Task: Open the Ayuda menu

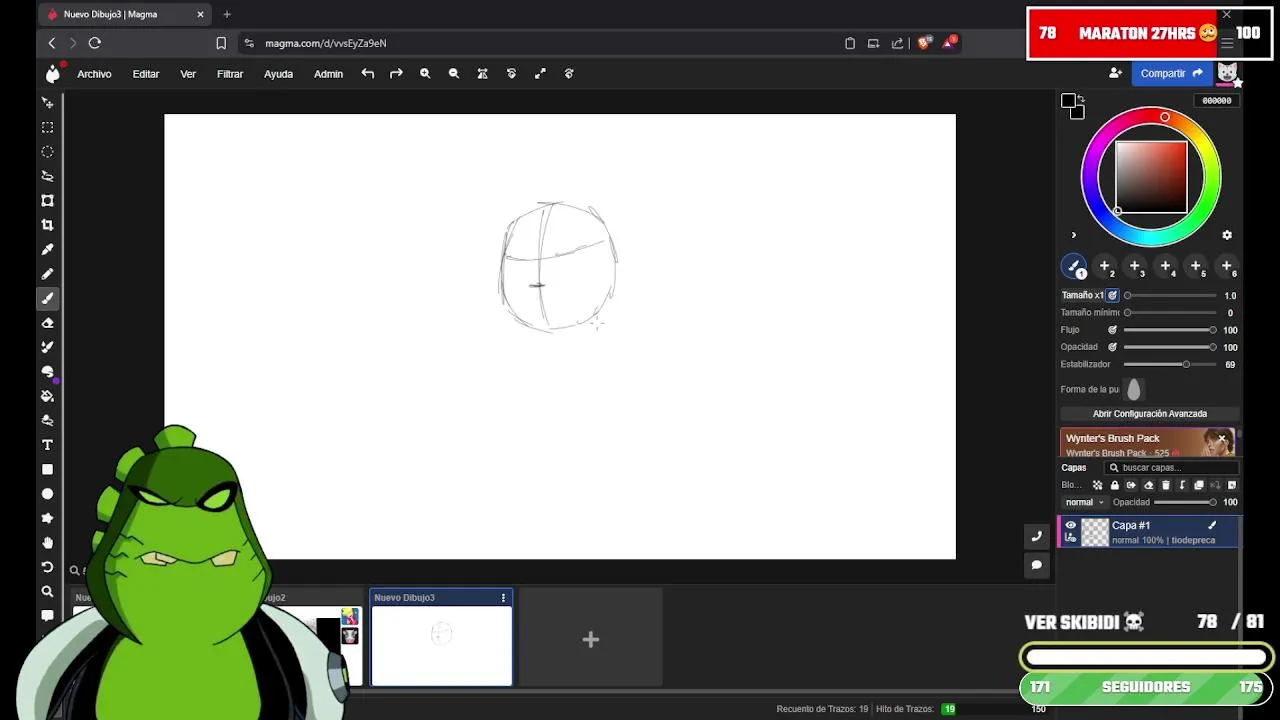Action: (x=278, y=74)
